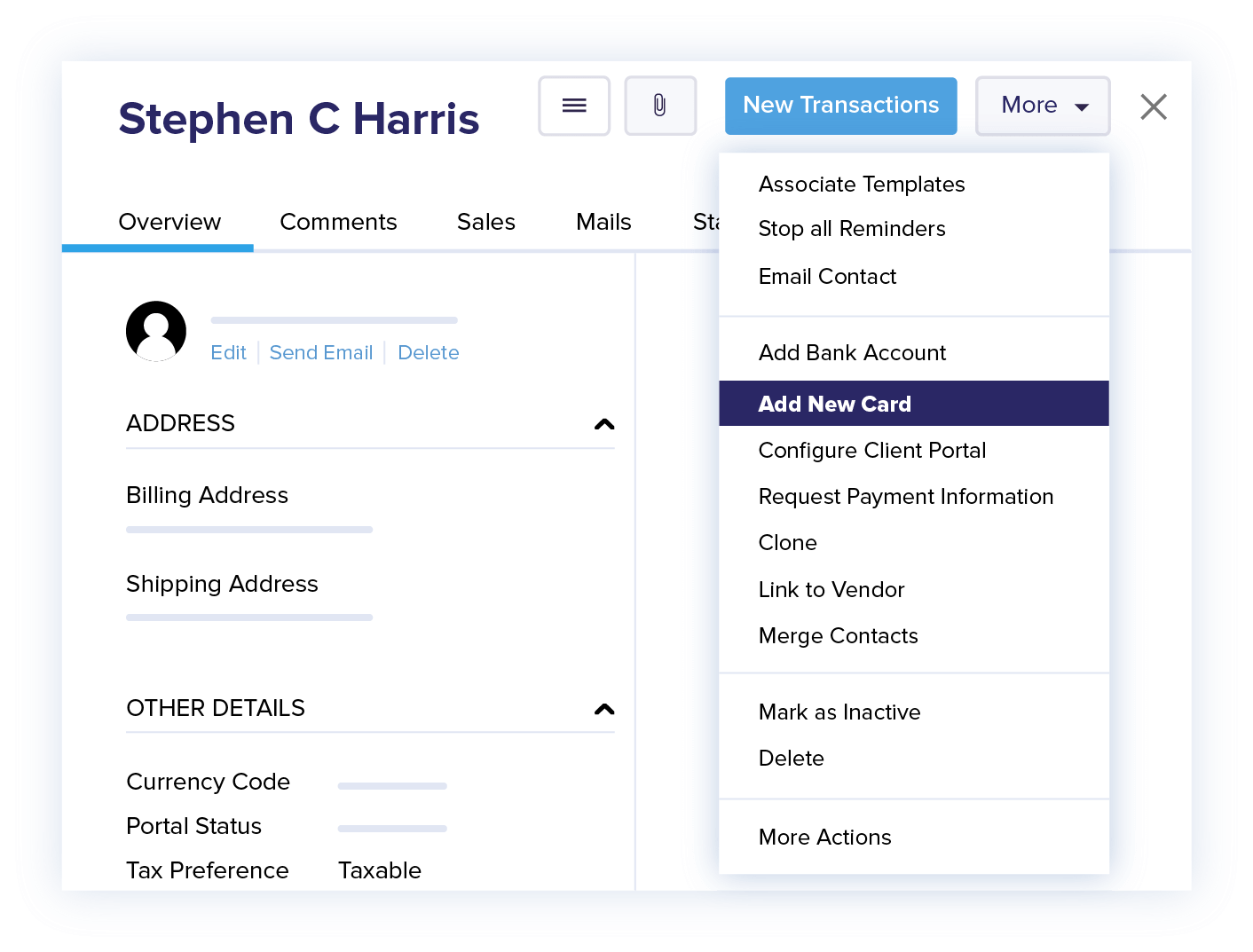
Task: Collapse the ADDRESS section
Action: tap(604, 425)
